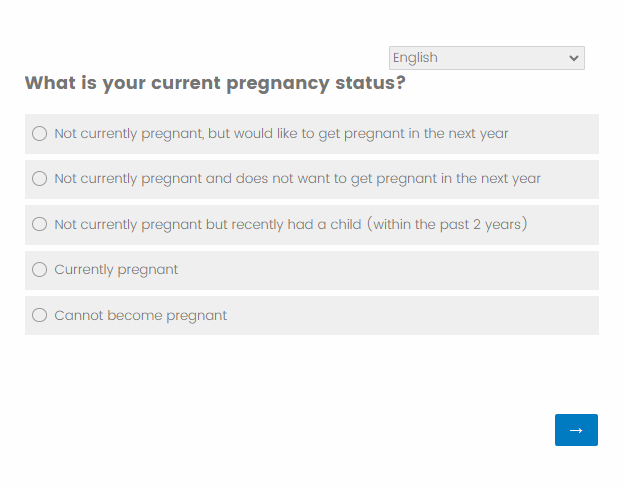Click empty gray area of 'Cannot become pregnant' row
Viewport: 624px width, 488px height.
coord(420,316)
